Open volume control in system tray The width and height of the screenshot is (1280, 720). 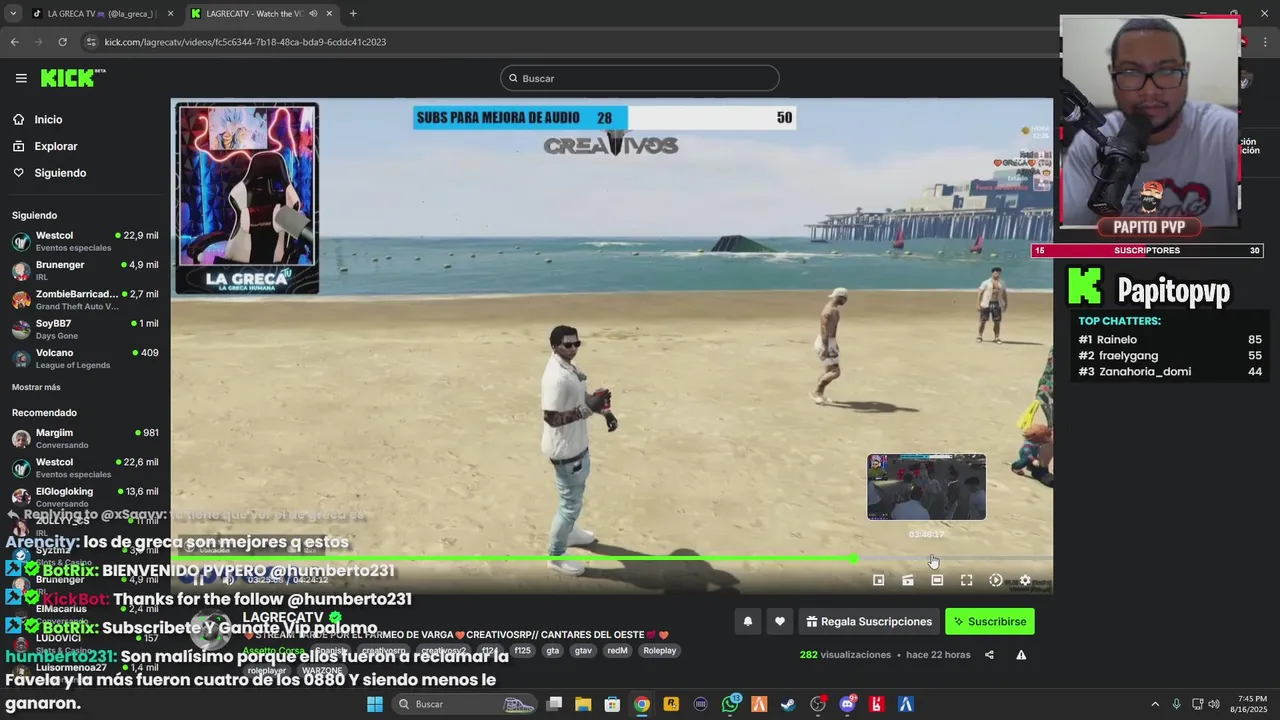click(x=1213, y=704)
